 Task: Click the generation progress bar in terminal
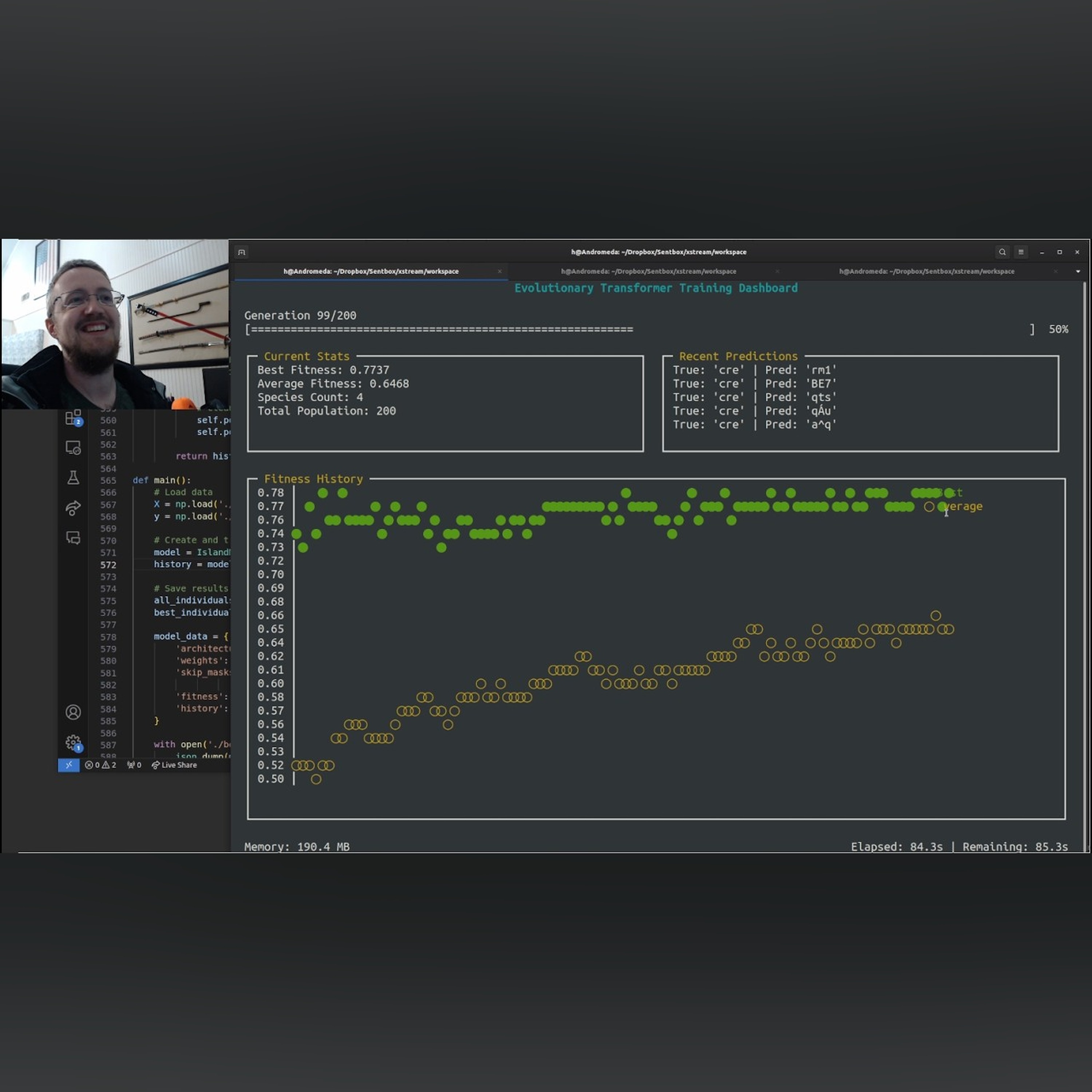tap(640, 329)
